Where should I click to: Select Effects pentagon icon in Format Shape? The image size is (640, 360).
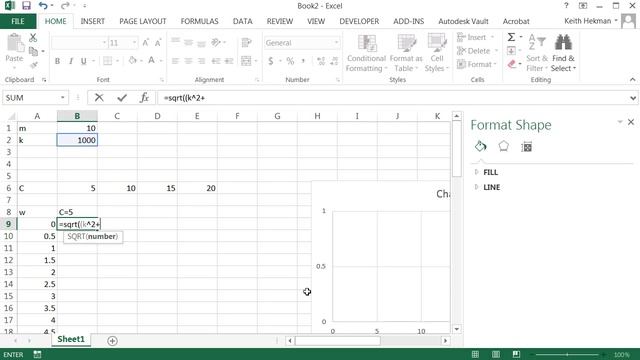point(504,147)
